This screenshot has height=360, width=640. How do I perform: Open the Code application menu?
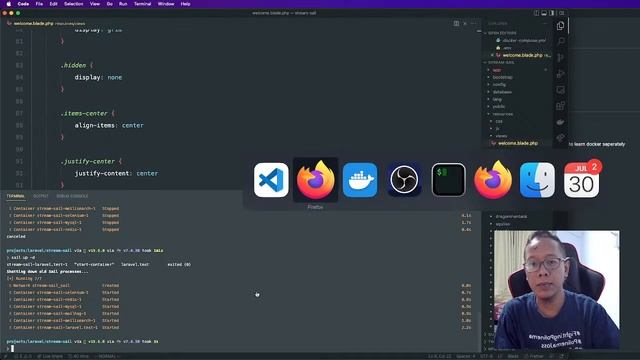pyautogui.click(x=23, y=4)
